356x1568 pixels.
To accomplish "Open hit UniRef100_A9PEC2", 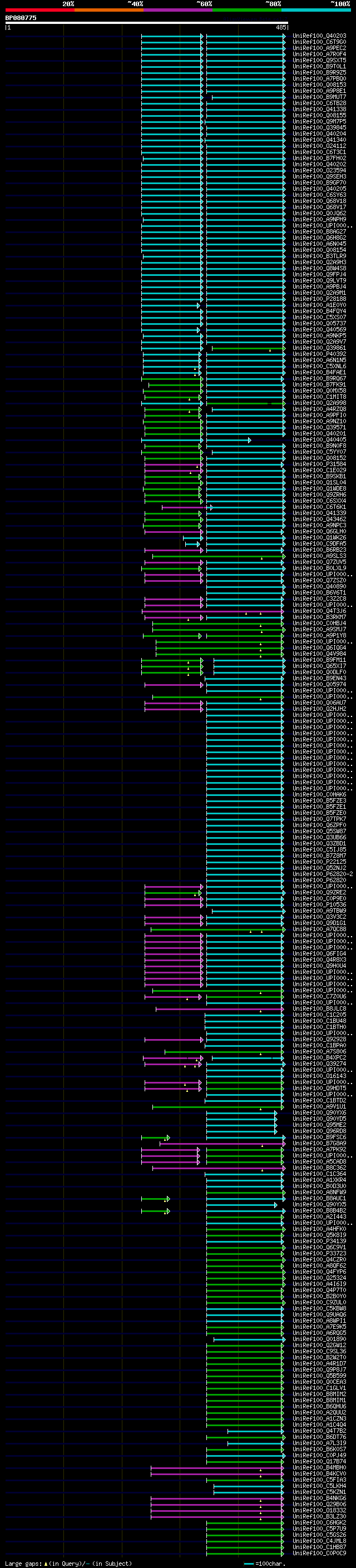I will (x=319, y=48).
